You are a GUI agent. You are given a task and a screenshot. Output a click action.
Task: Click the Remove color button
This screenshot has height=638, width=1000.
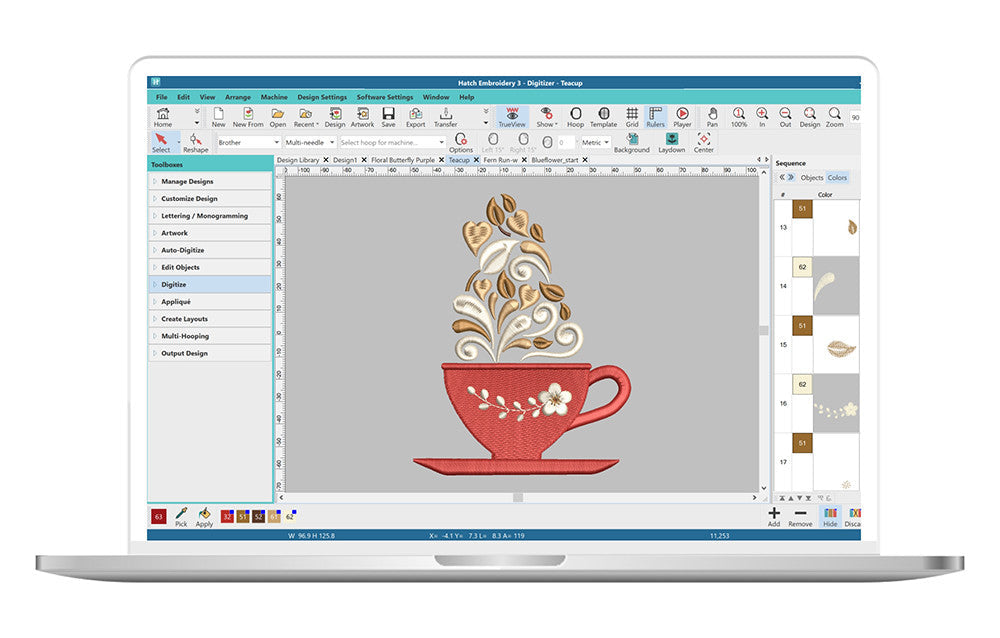click(x=800, y=516)
